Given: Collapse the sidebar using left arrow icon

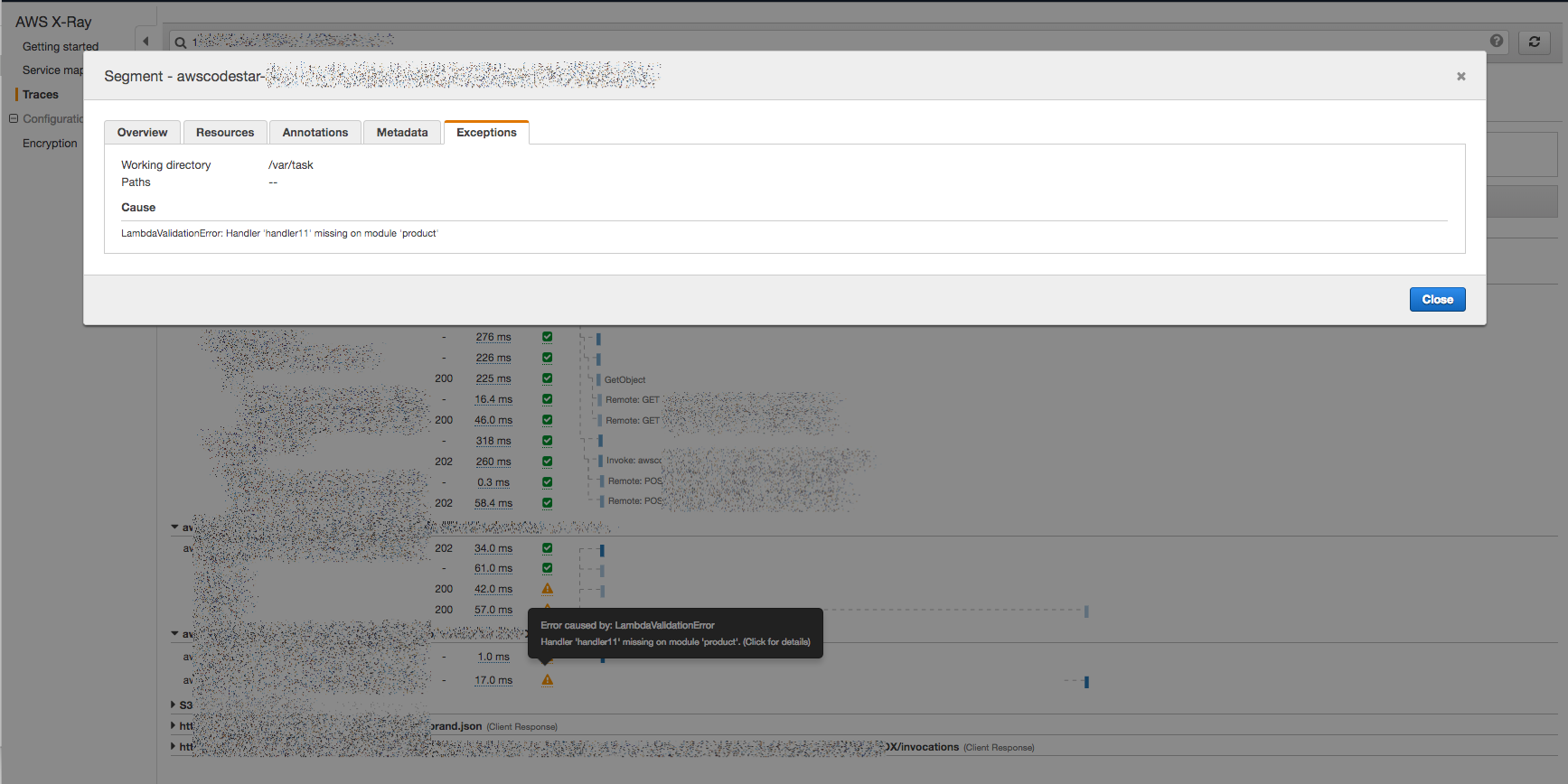Looking at the screenshot, I should click(x=146, y=42).
